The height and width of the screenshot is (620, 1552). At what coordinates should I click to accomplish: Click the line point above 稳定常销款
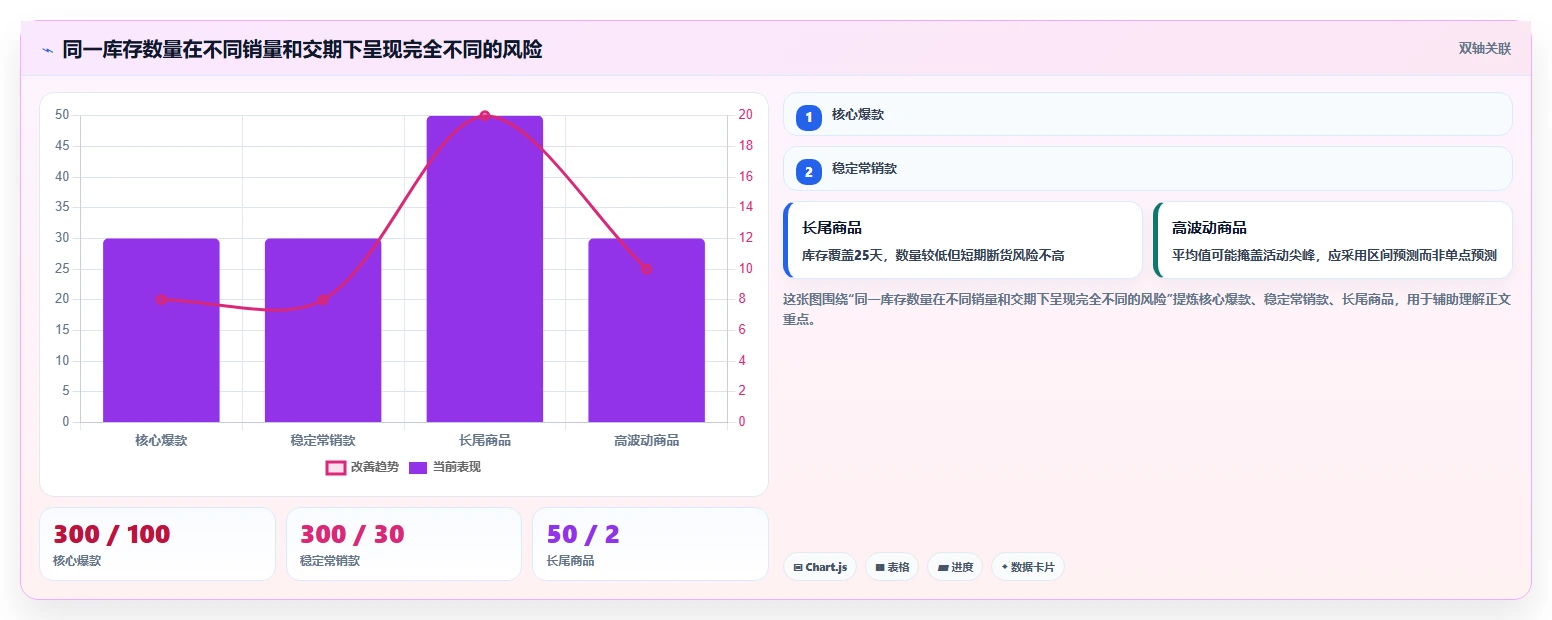[323, 300]
